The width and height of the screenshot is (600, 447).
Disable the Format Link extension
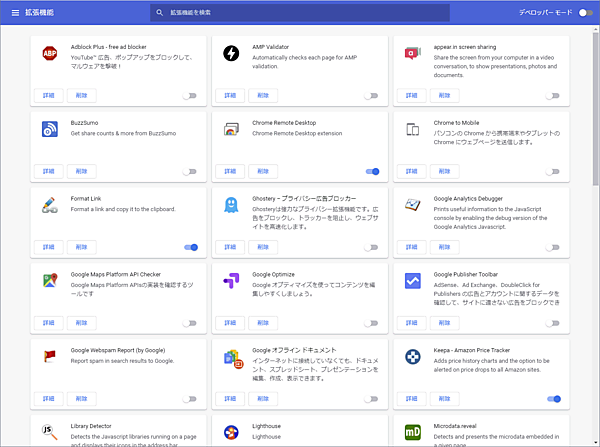pos(191,247)
